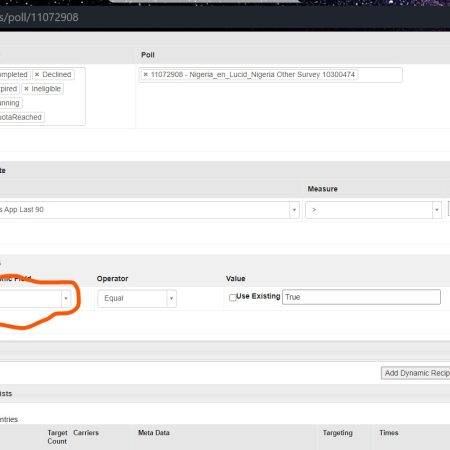Click the Meta Data column header

tap(154, 433)
